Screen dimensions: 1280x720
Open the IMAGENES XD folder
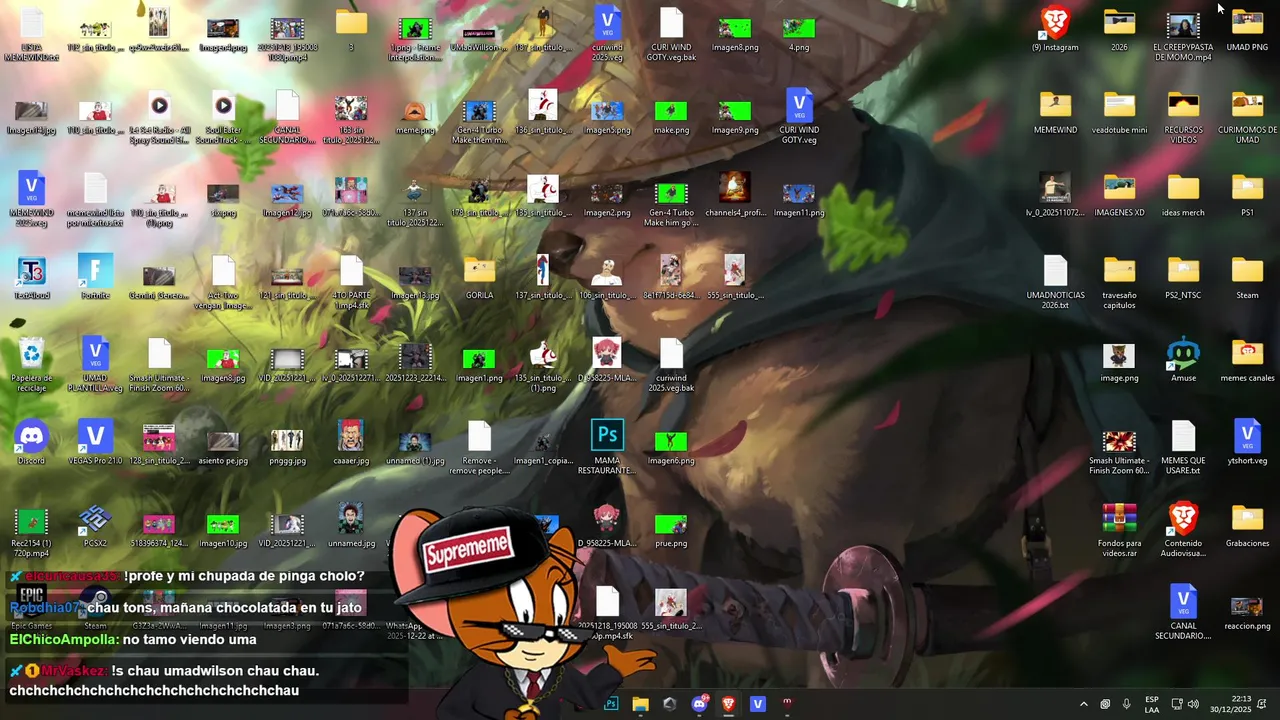pyautogui.click(x=1119, y=195)
